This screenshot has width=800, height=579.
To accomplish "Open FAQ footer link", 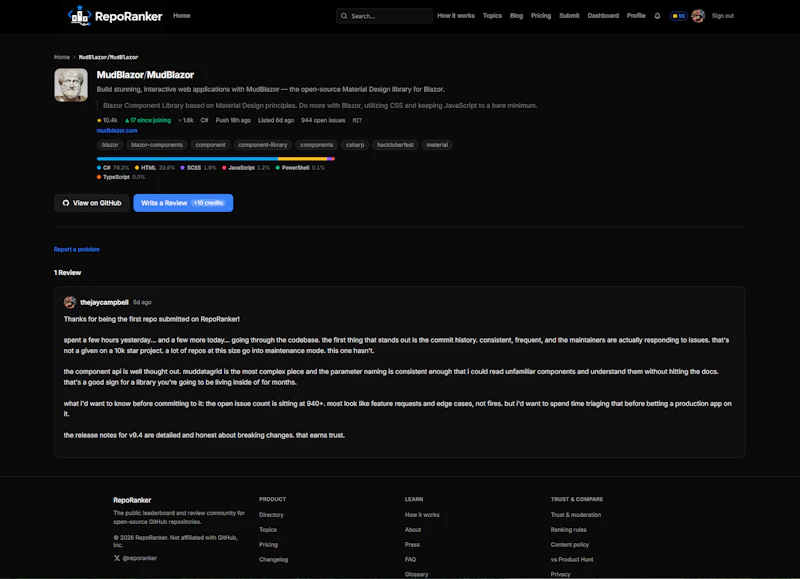I will 410,560.
